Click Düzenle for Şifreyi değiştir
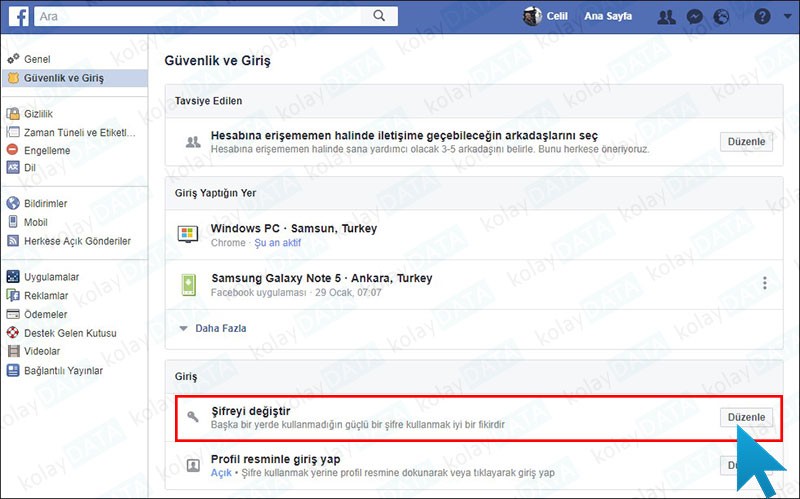The height and width of the screenshot is (499, 800). coord(746,417)
